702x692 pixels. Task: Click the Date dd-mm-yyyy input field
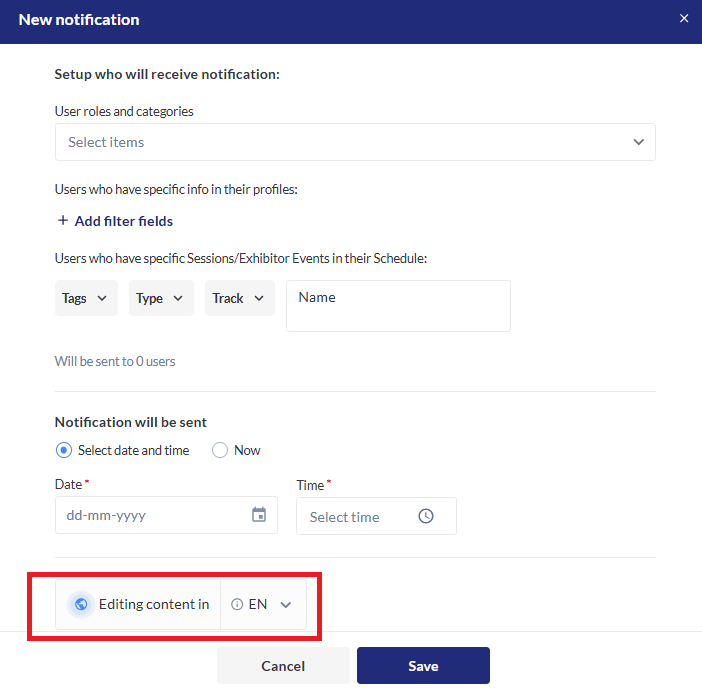(x=150, y=516)
